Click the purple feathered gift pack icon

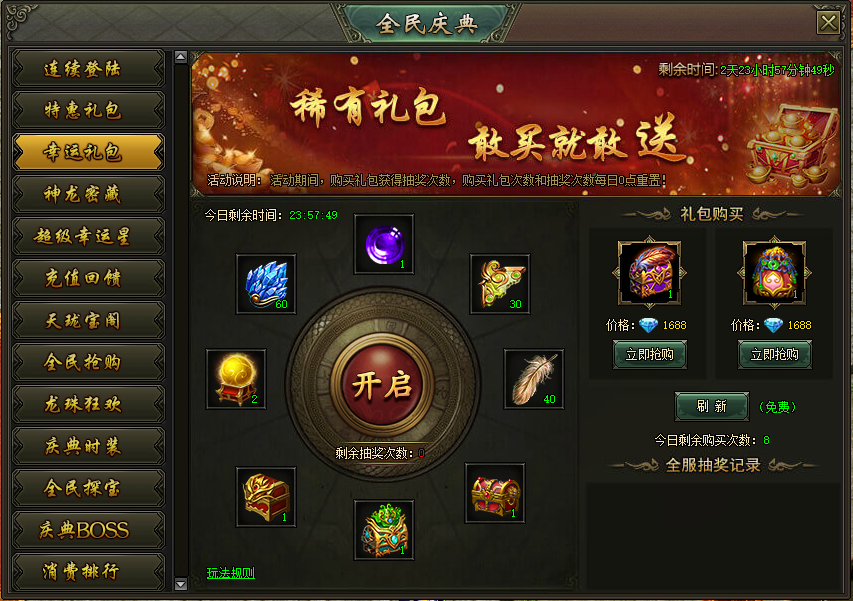tap(650, 272)
